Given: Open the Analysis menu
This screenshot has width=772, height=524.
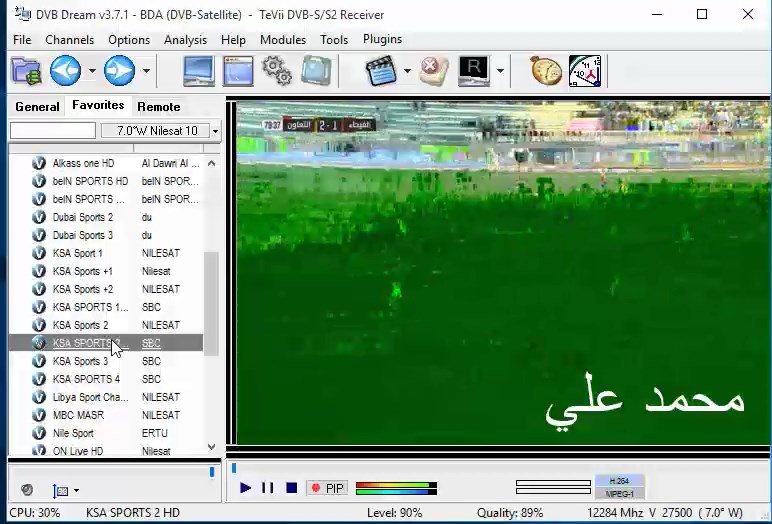Looking at the screenshot, I should click(x=186, y=40).
